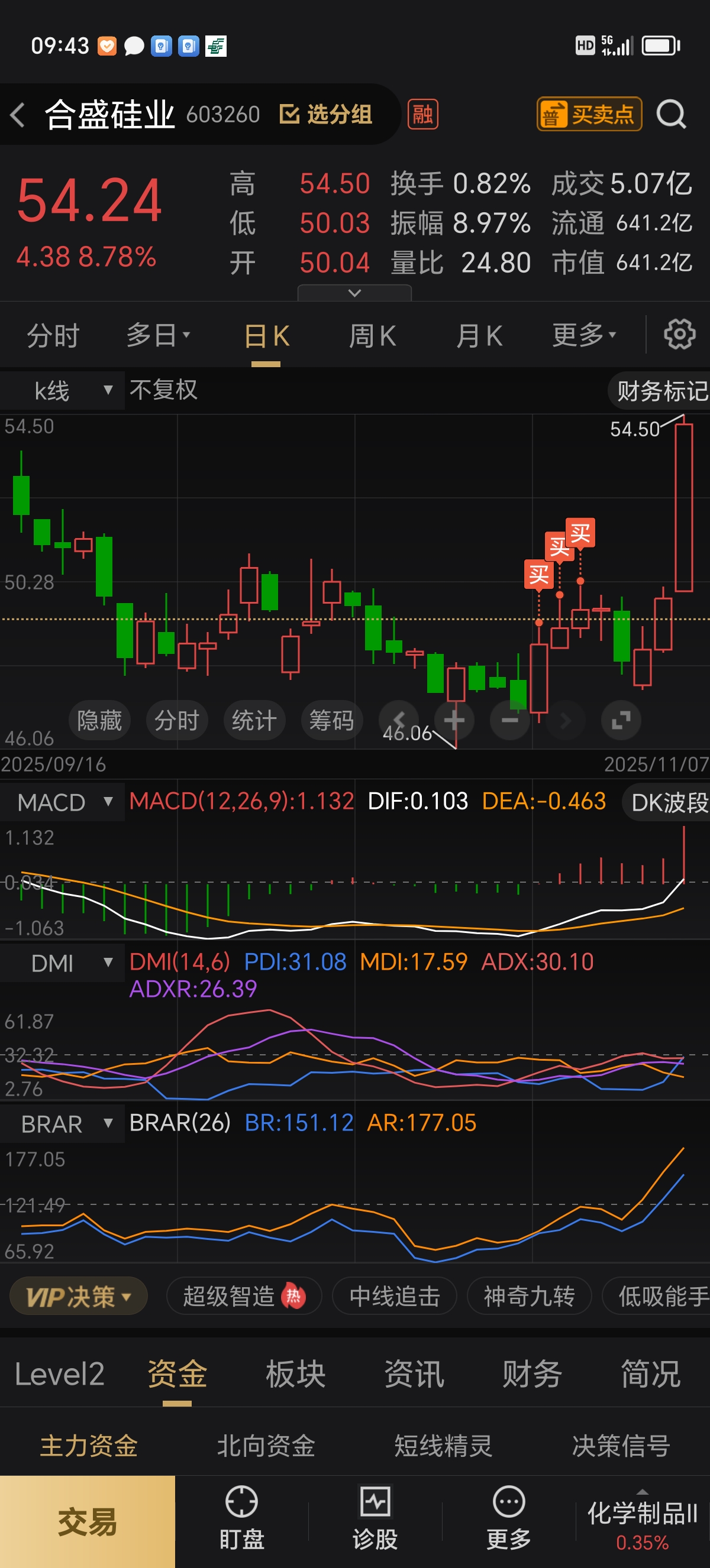Add stock via 选分组 checkbox
710x1568 pixels.
click(326, 115)
